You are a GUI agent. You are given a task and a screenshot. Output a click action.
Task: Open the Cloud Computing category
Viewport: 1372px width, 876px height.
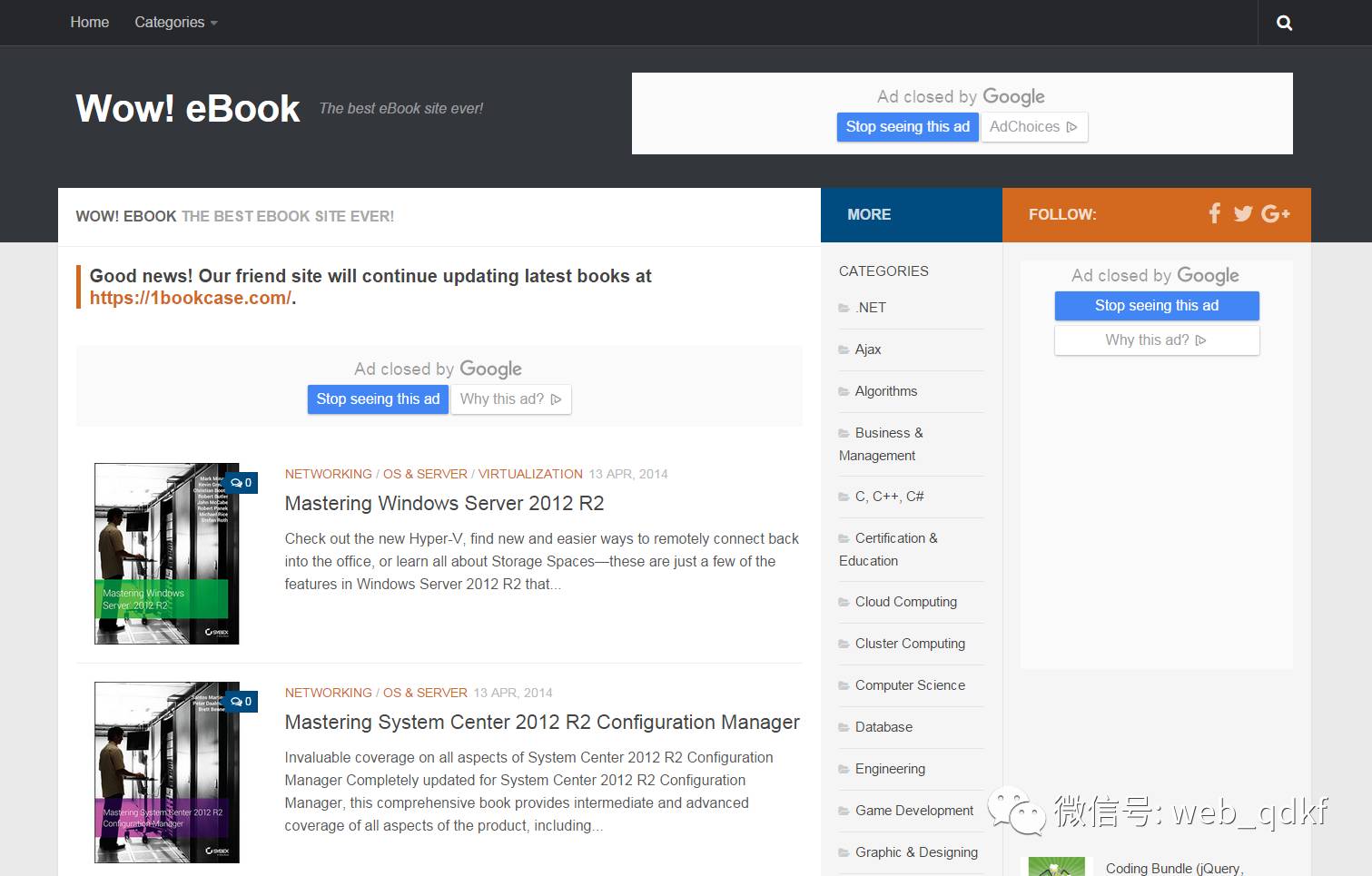[906, 602]
